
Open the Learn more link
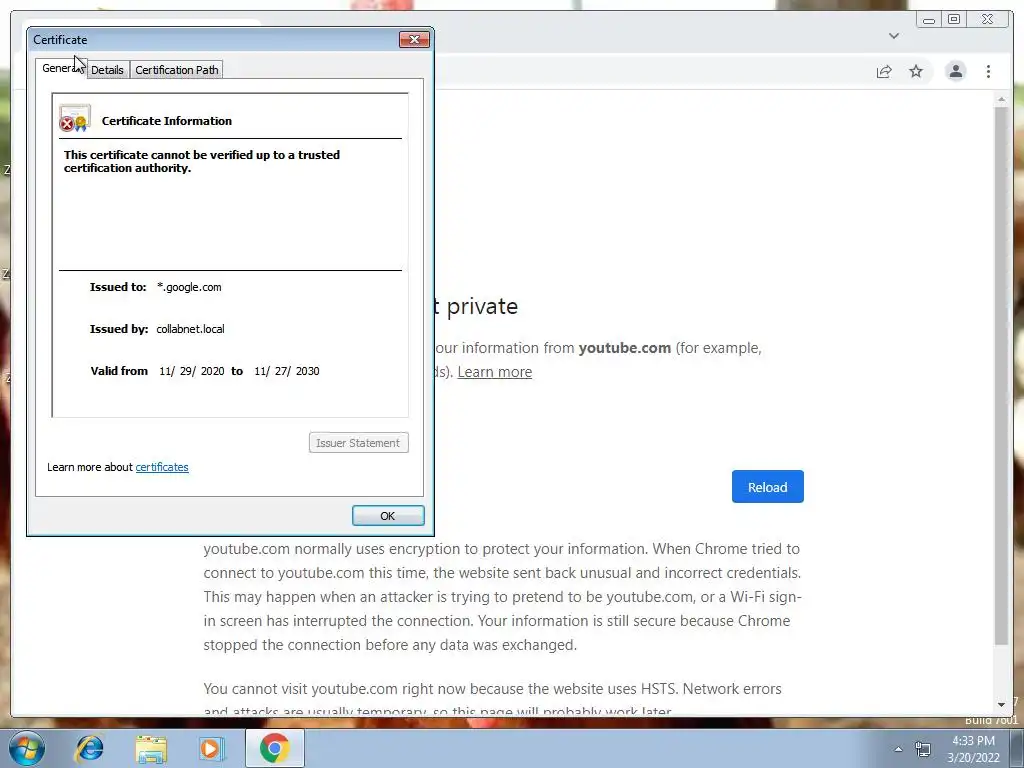(x=494, y=372)
